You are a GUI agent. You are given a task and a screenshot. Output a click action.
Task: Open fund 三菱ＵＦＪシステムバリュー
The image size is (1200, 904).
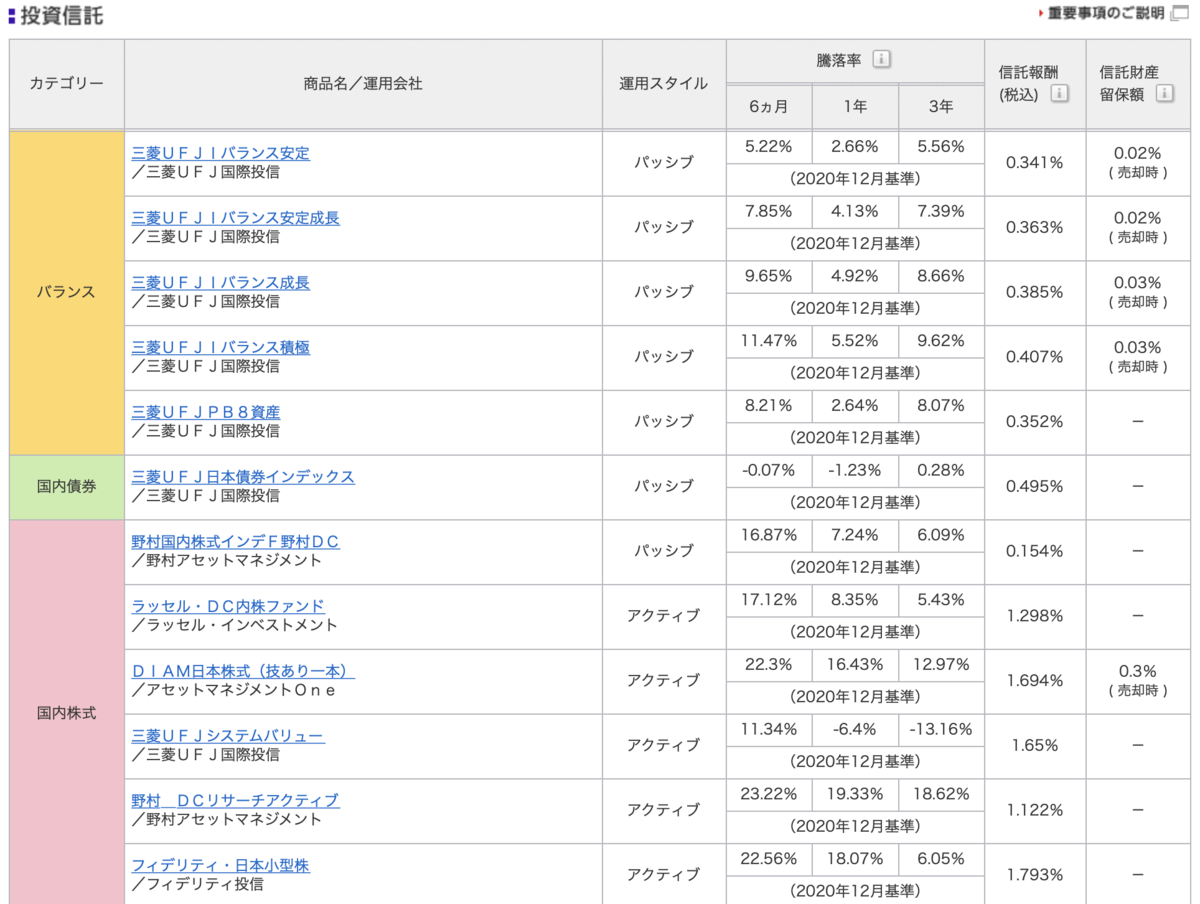[x=227, y=736]
